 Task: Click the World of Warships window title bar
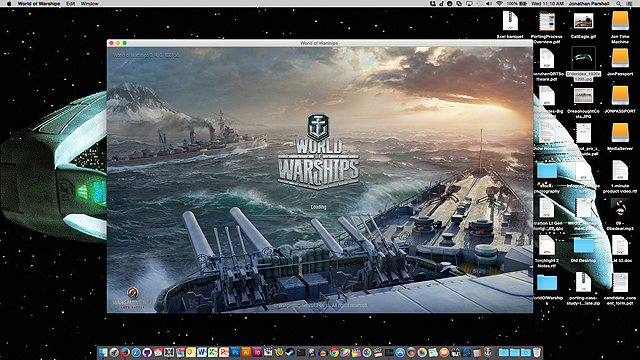coord(320,43)
